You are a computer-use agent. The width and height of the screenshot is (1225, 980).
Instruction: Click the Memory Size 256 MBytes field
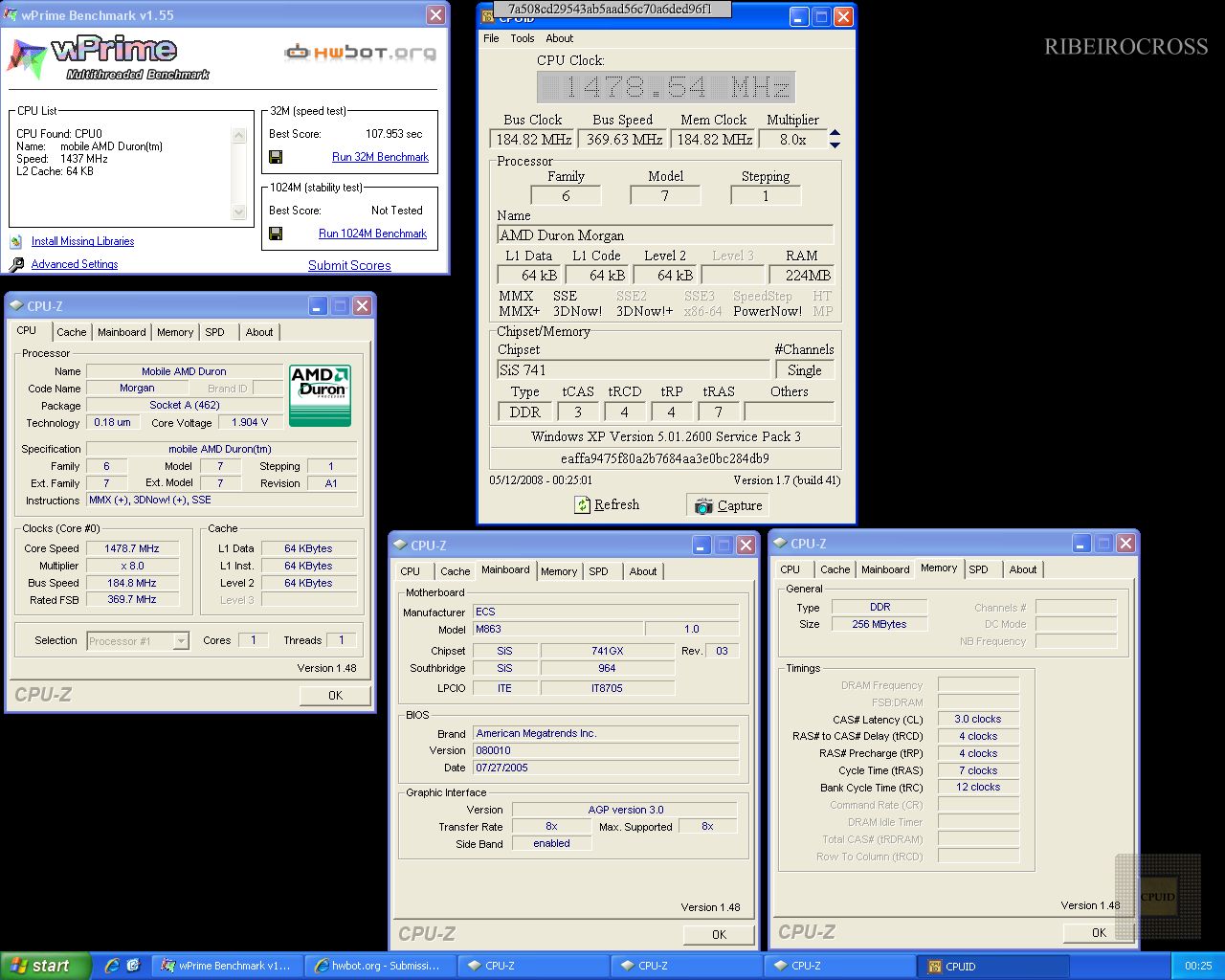pos(880,624)
